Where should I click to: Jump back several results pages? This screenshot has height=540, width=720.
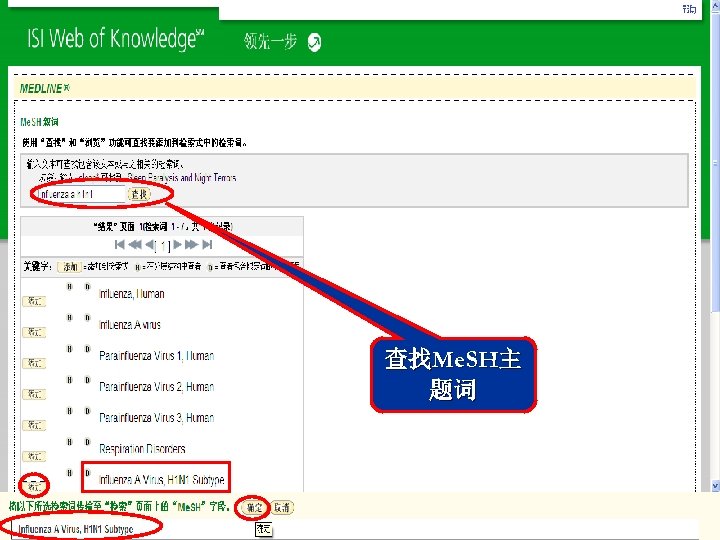point(135,245)
